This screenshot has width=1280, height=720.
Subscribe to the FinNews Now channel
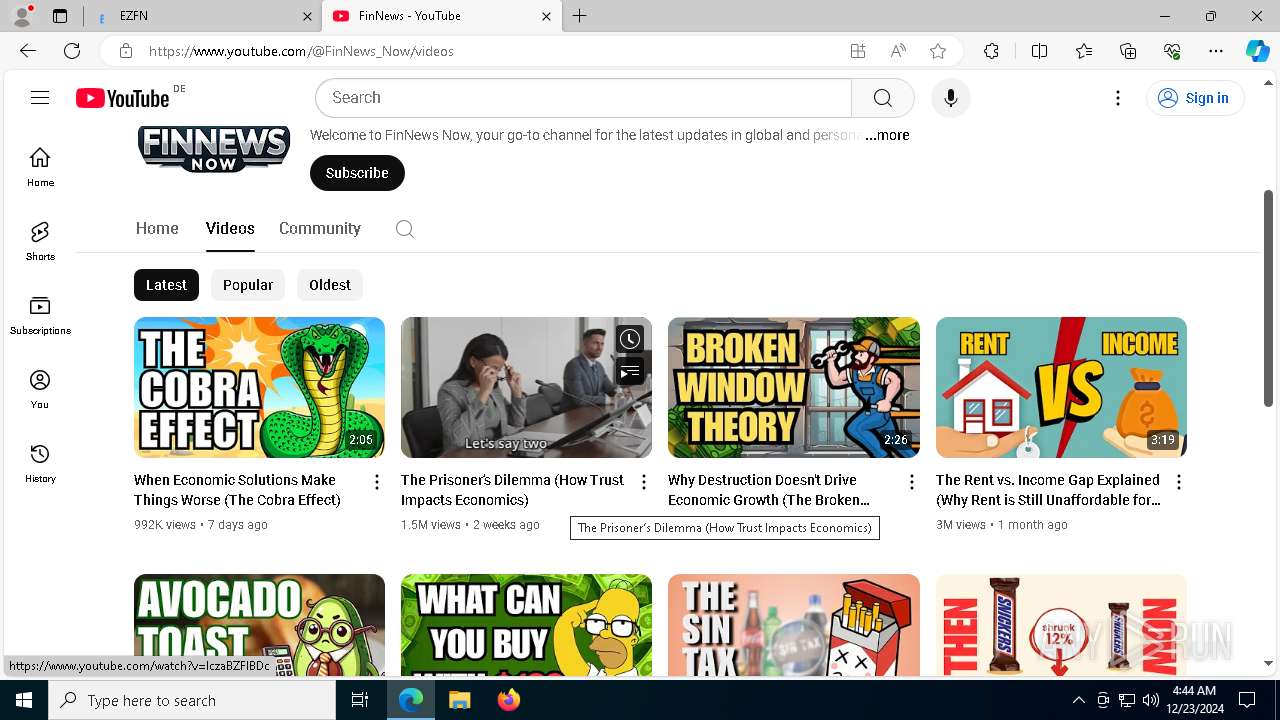pos(357,173)
